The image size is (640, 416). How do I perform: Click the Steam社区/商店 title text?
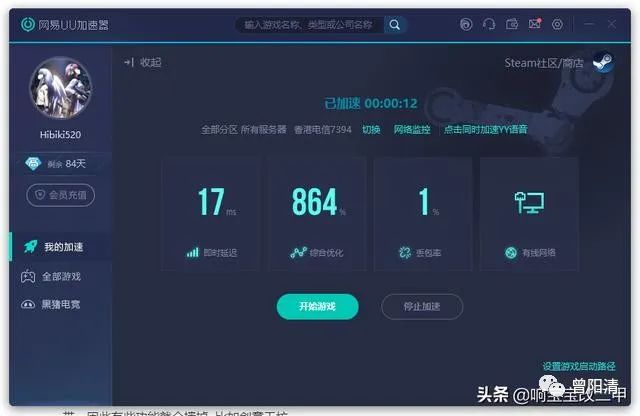(544, 63)
